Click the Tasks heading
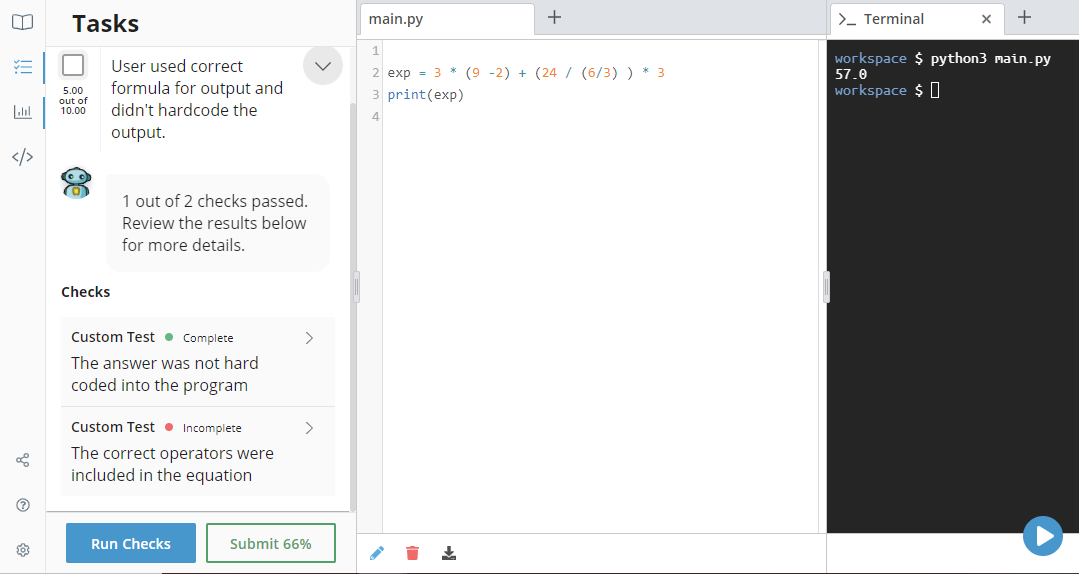This screenshot has height=574, width=1079. [x=105, y=23]
